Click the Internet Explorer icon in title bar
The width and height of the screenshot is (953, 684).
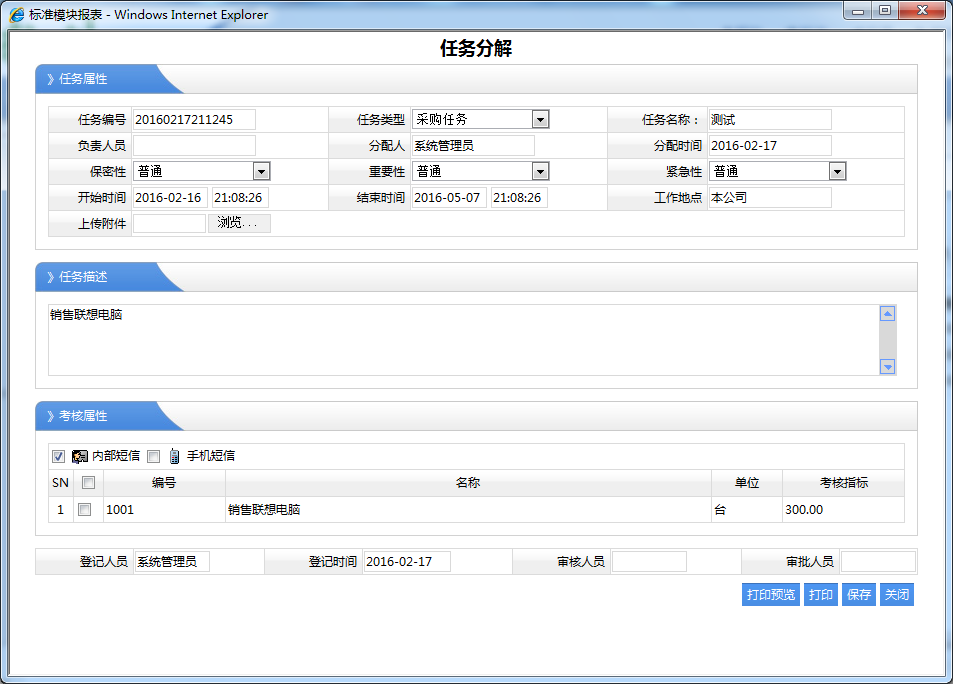[17, 15]
